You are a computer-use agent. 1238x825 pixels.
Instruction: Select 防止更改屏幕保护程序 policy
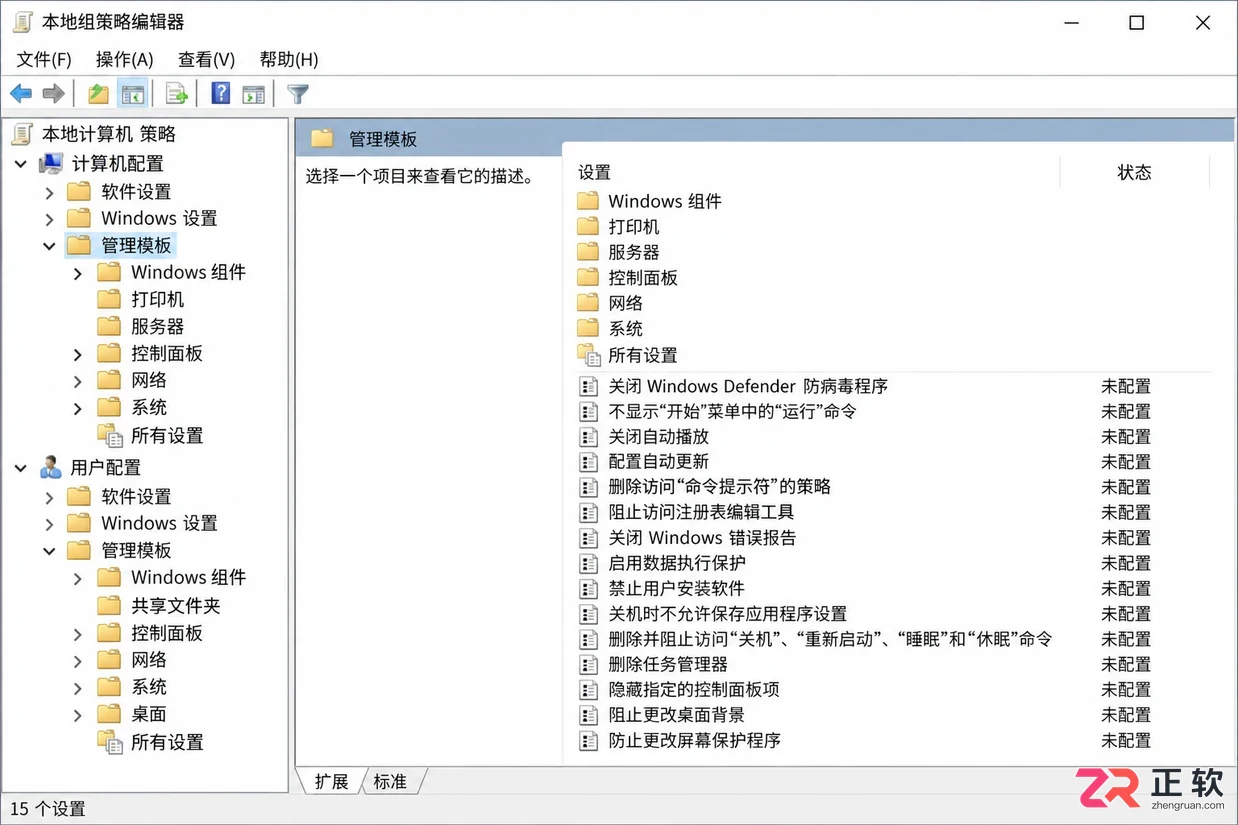[x=694, y=740]
